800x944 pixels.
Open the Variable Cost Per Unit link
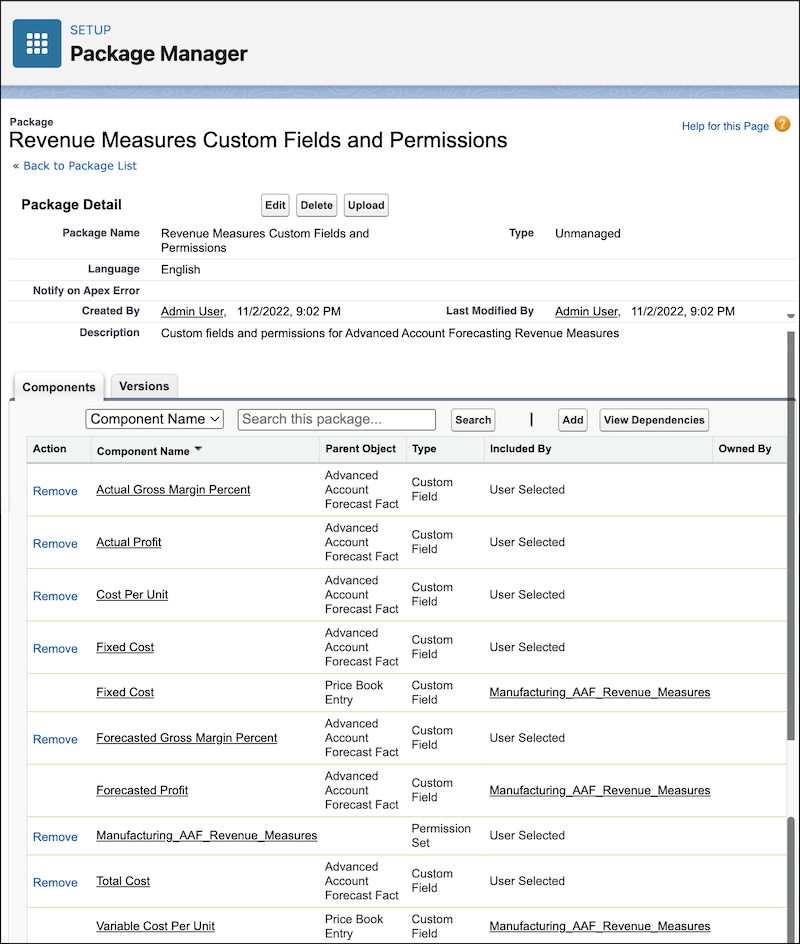(x=155, y=927)
